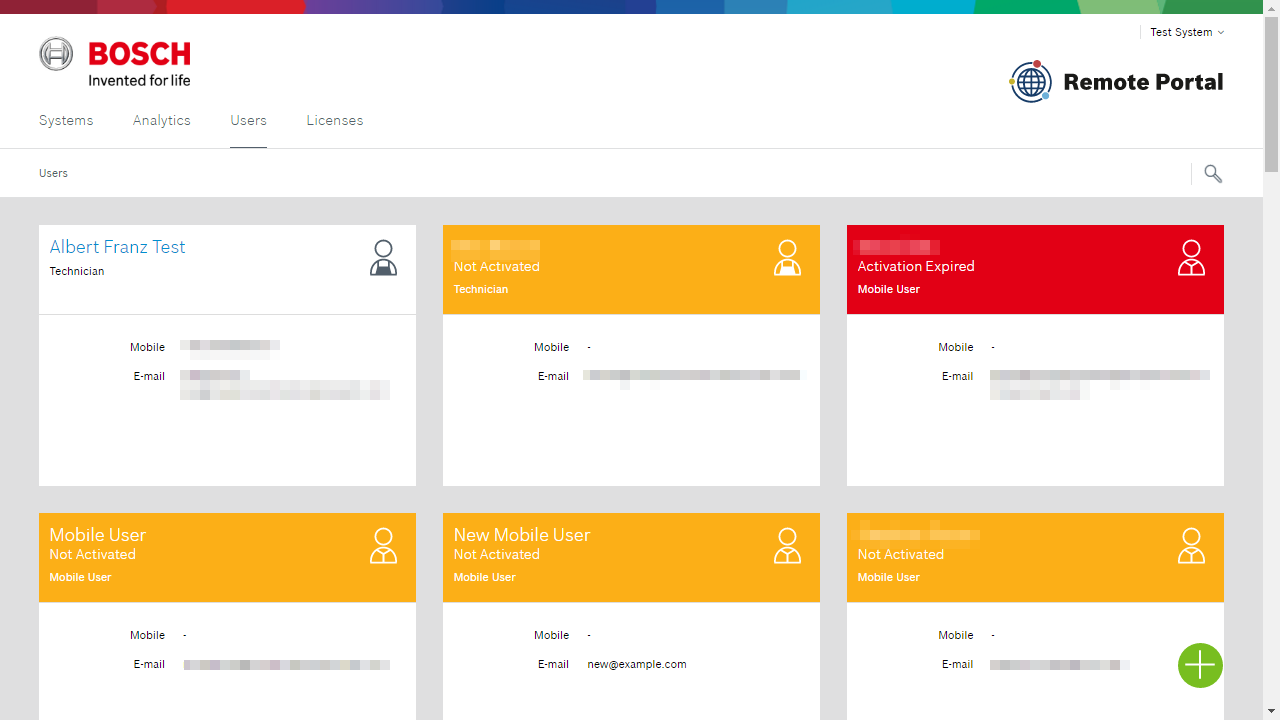The image size is (1280, 720).
Task: Click the Bosch logo
Action: [x=115, y=62]
